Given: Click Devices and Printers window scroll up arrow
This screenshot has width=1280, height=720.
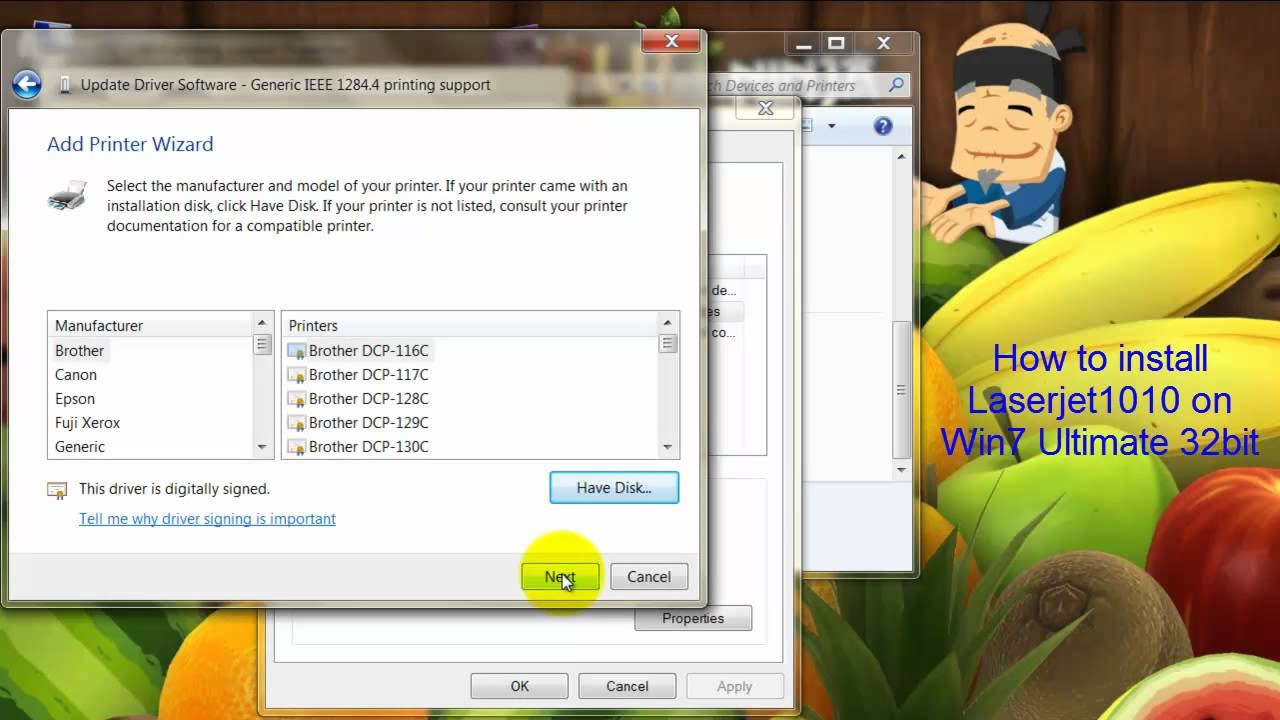Looking at the screenshot, I should point(901,157).
